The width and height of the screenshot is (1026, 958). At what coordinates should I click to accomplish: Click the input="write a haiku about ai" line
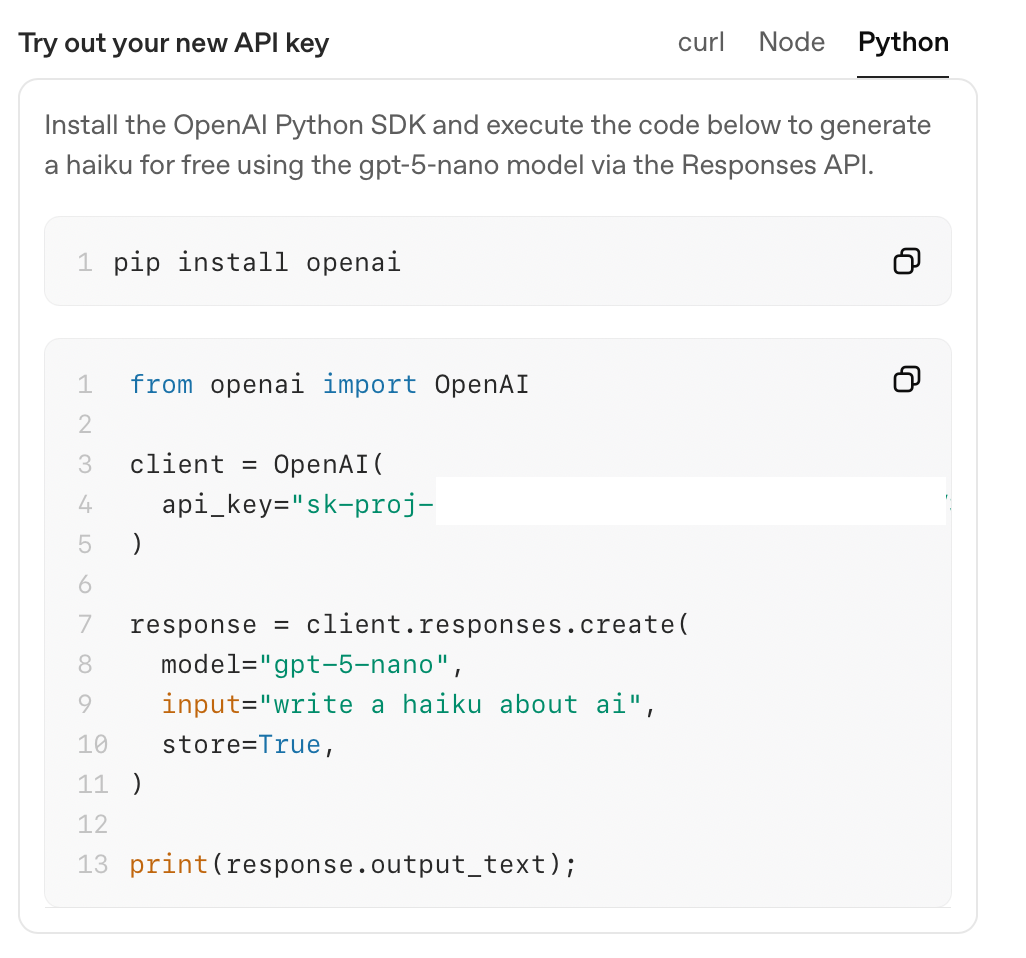point(408,705)
